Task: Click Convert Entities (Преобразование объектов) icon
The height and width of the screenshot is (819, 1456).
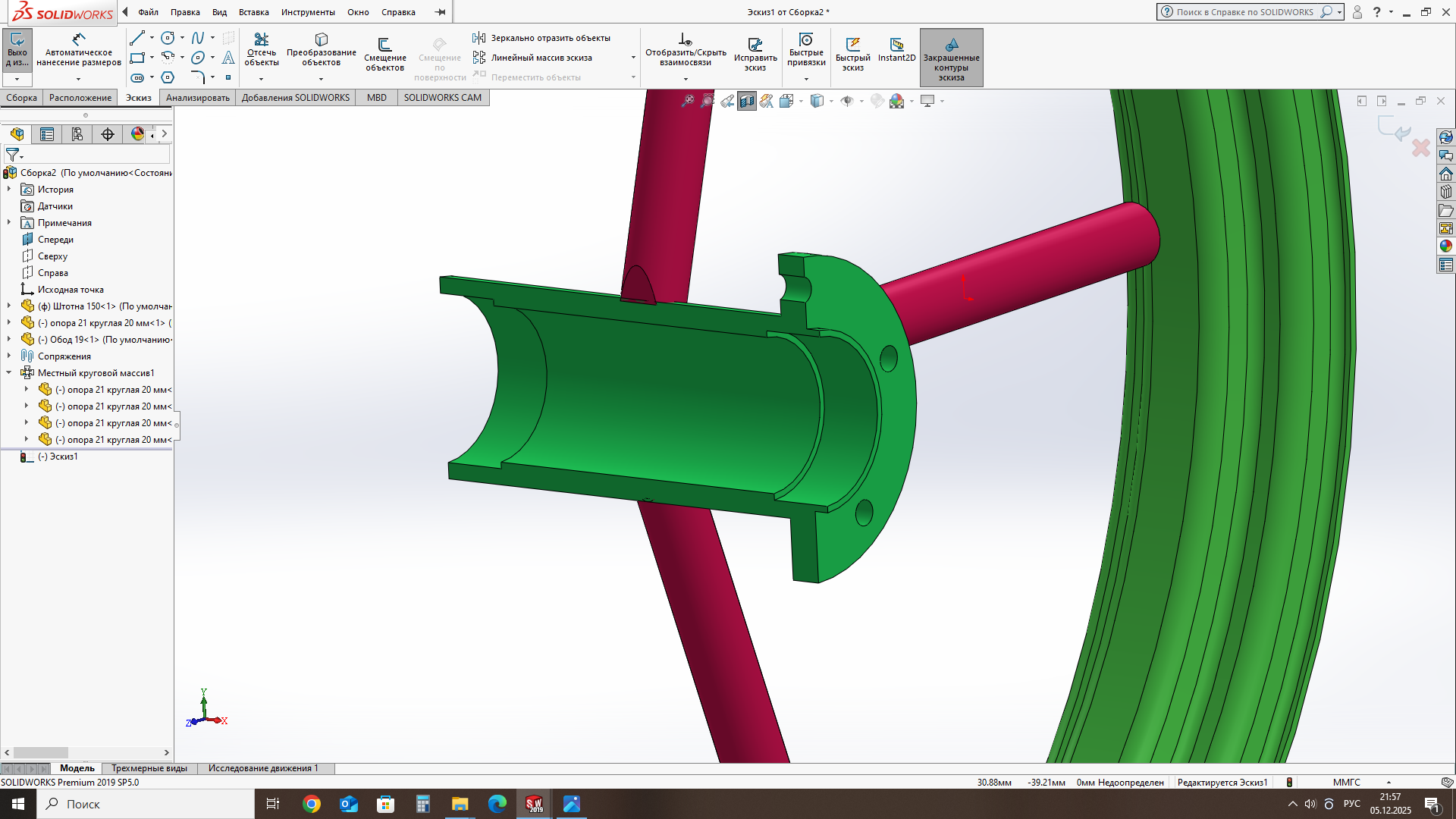Action: [321, 39]
